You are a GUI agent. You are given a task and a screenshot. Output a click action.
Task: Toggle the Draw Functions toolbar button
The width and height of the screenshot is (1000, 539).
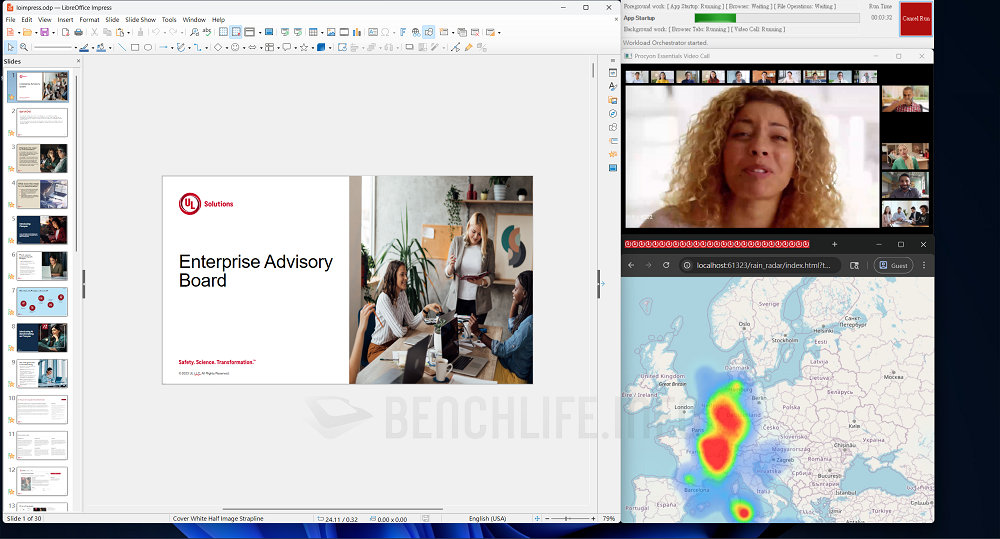tap(429, 32)
